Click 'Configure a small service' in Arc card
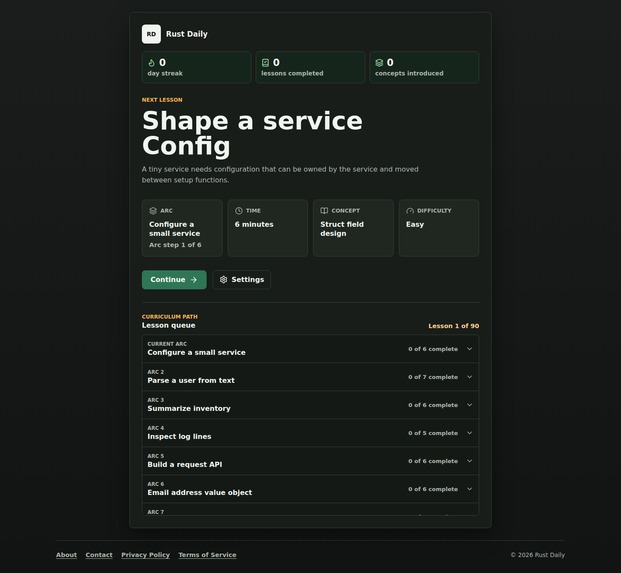Image resolution: width=621 pixels, height=573 pixels. (174, 229)
